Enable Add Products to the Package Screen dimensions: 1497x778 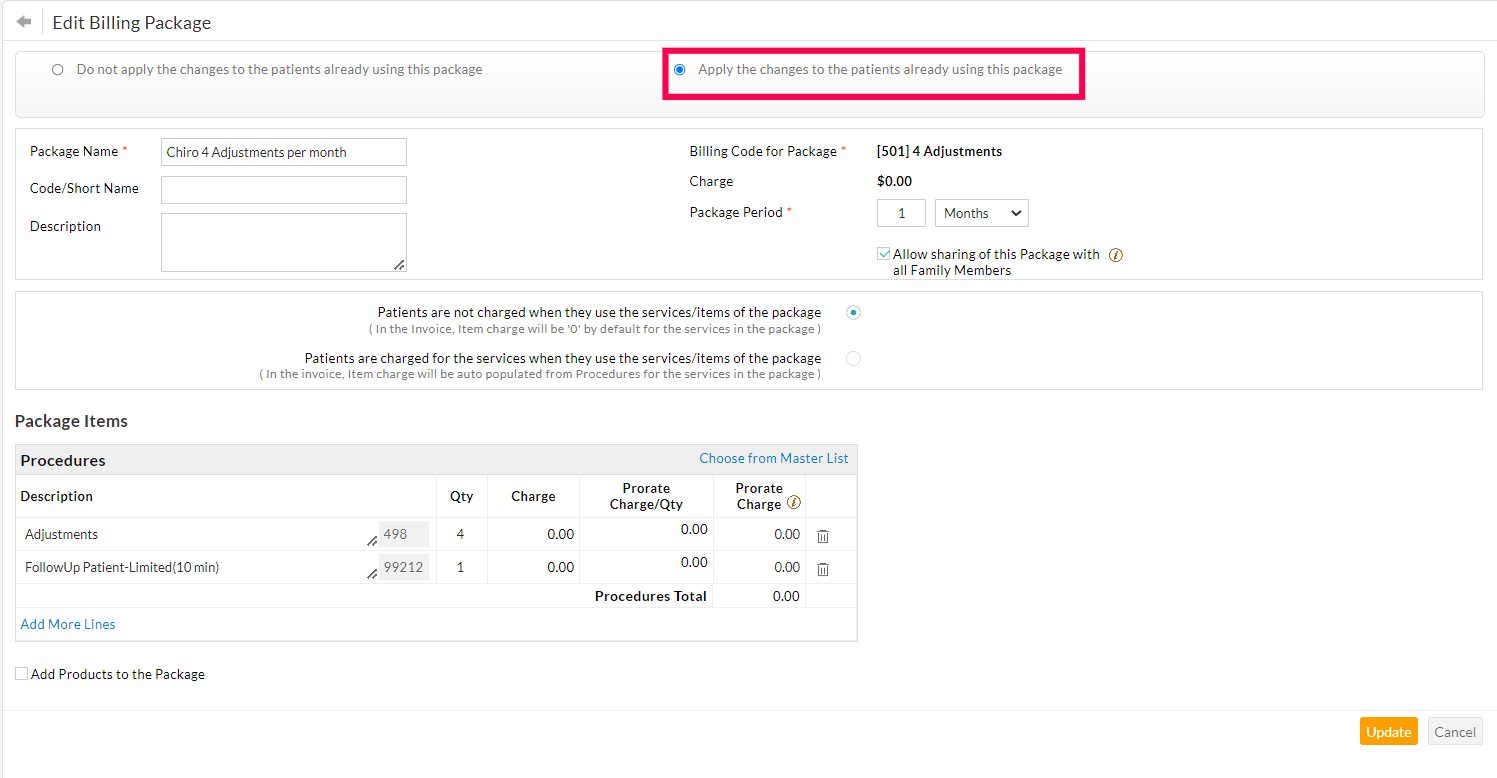pyautogui.click(x=21, y=674)
